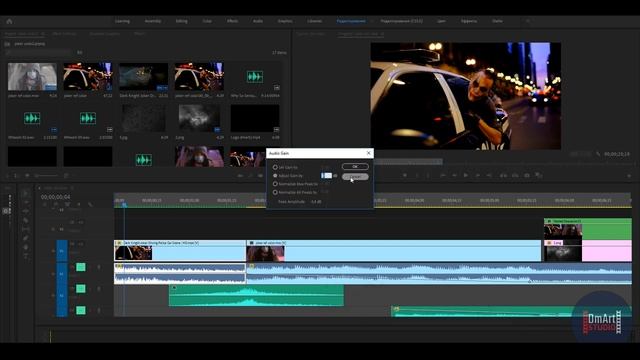Select the Hand tool in Tools panel
This screenshot has width=640, height=360.
26,247
